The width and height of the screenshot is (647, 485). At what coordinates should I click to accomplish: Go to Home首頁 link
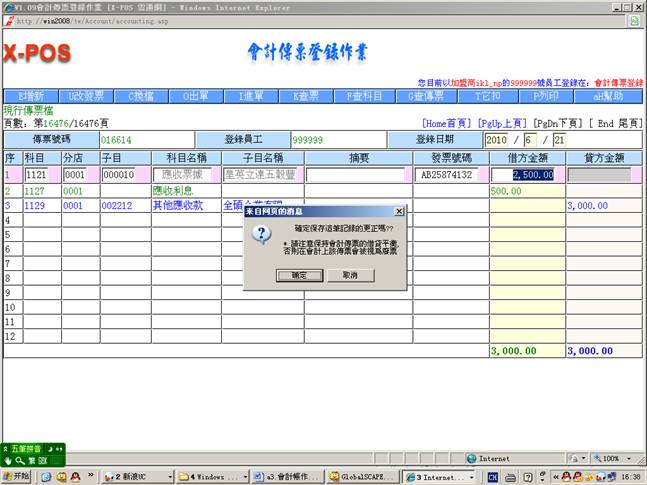447,122
